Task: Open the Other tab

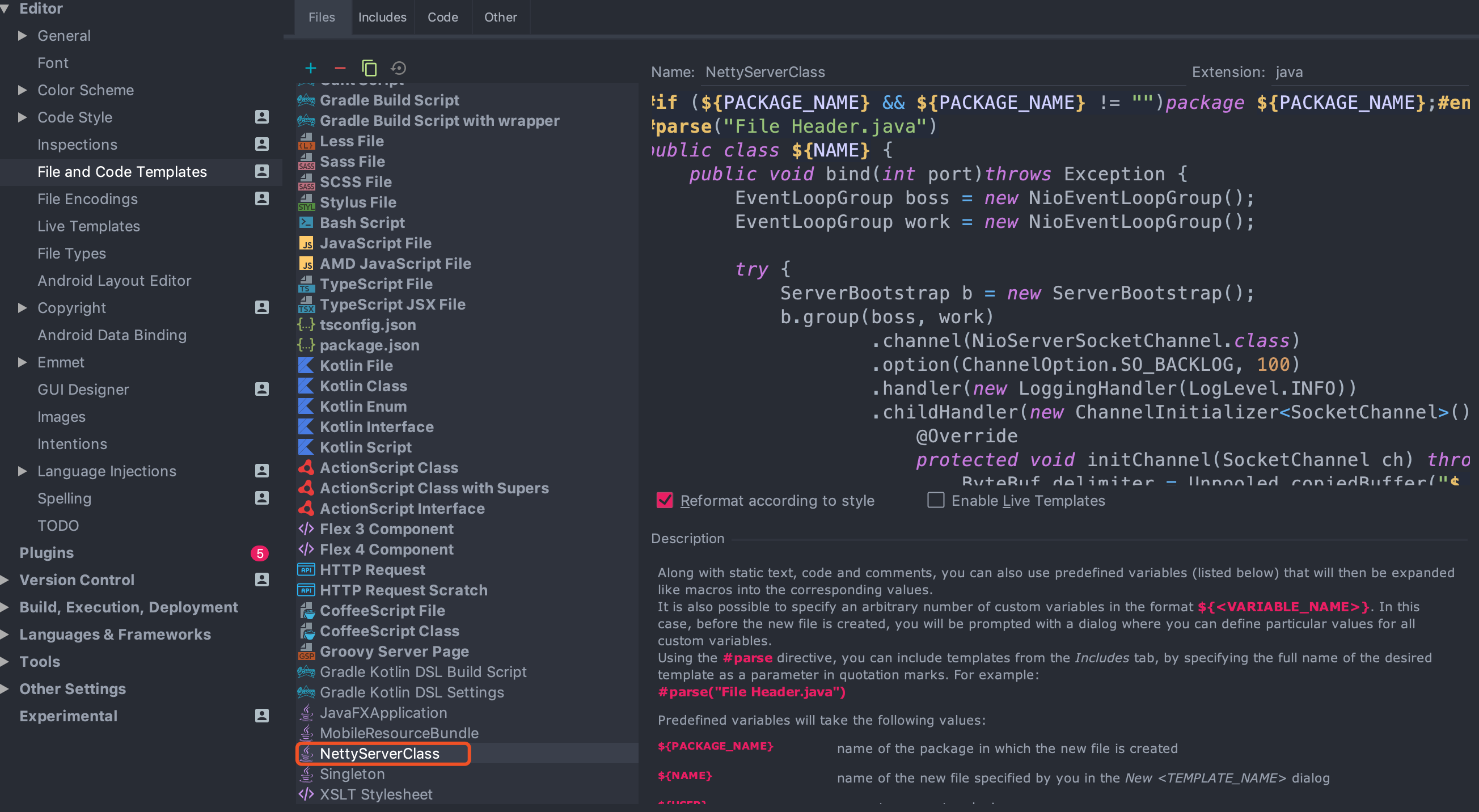Action: (500, 17)
